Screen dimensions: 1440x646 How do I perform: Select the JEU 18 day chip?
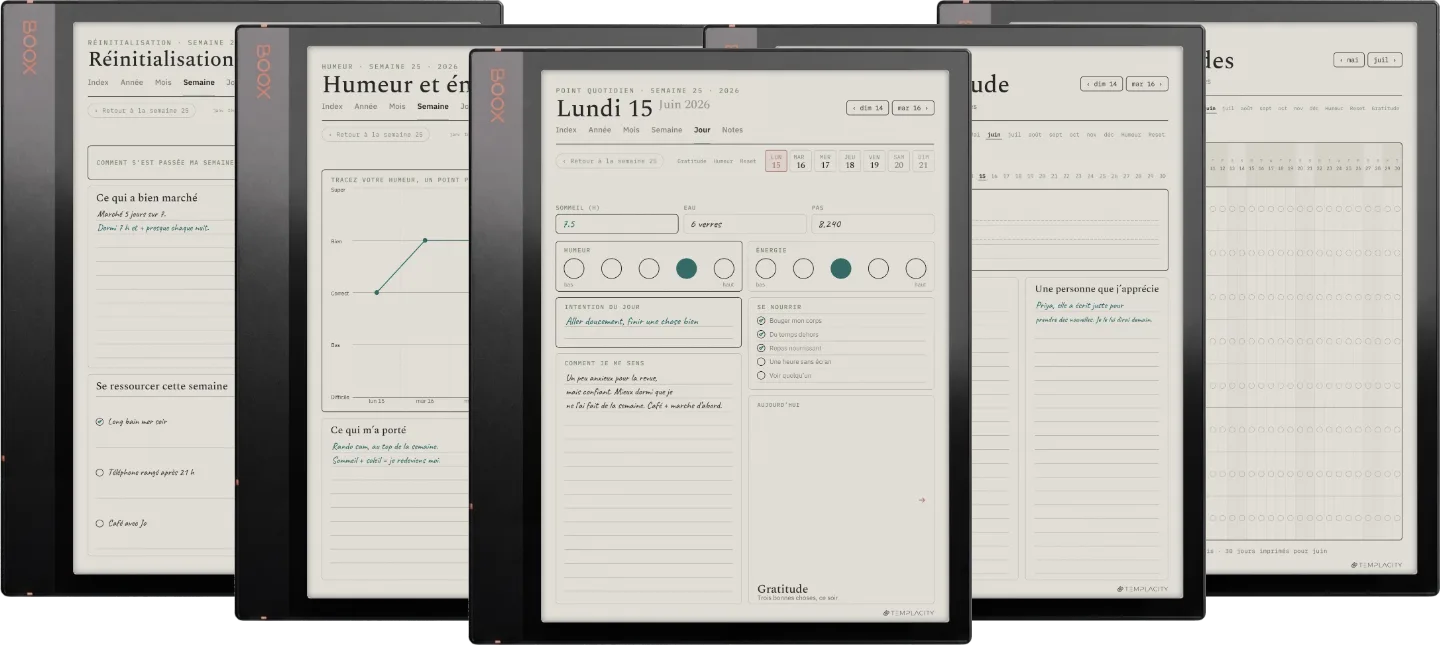(x=850, y=161)
